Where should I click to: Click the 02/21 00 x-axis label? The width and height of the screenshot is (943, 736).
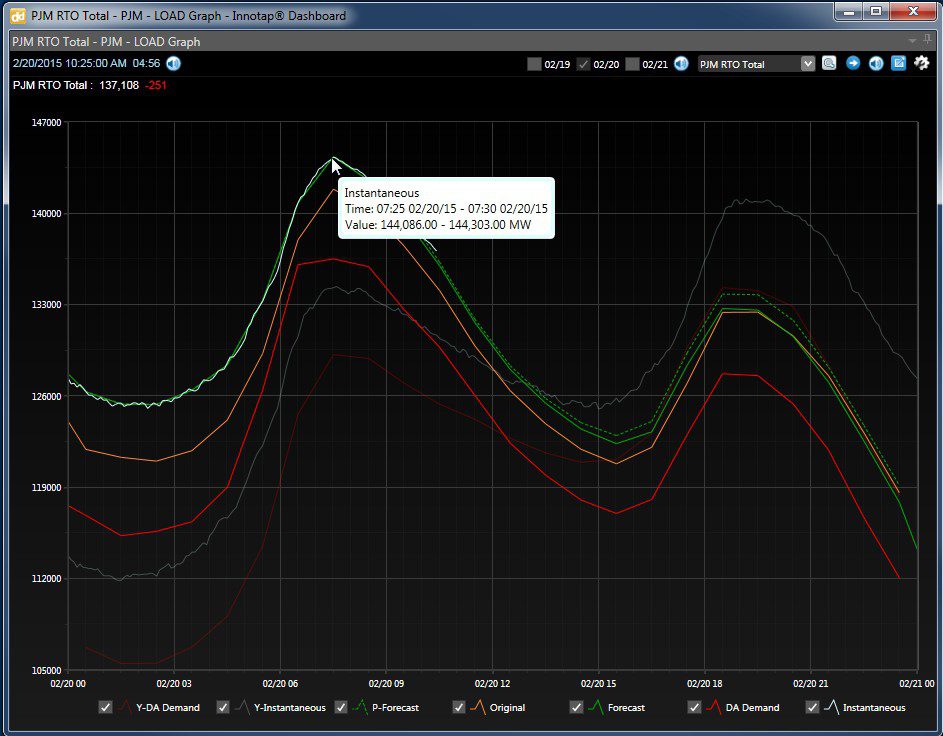pyautogui.click(x=917, y=684)
